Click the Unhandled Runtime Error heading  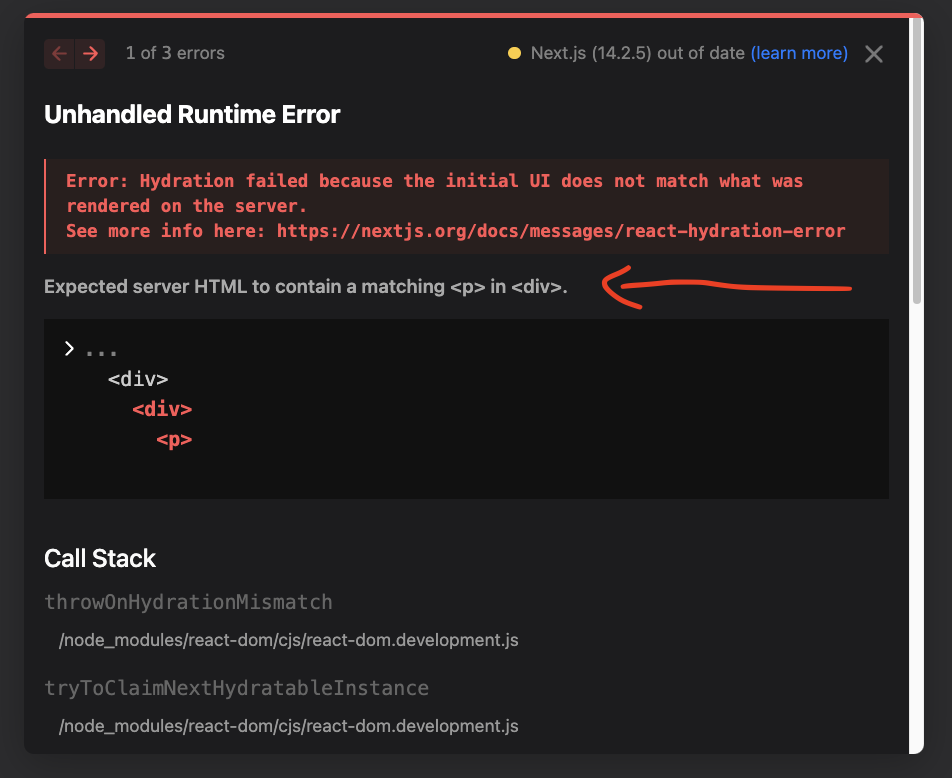[192, 115]
